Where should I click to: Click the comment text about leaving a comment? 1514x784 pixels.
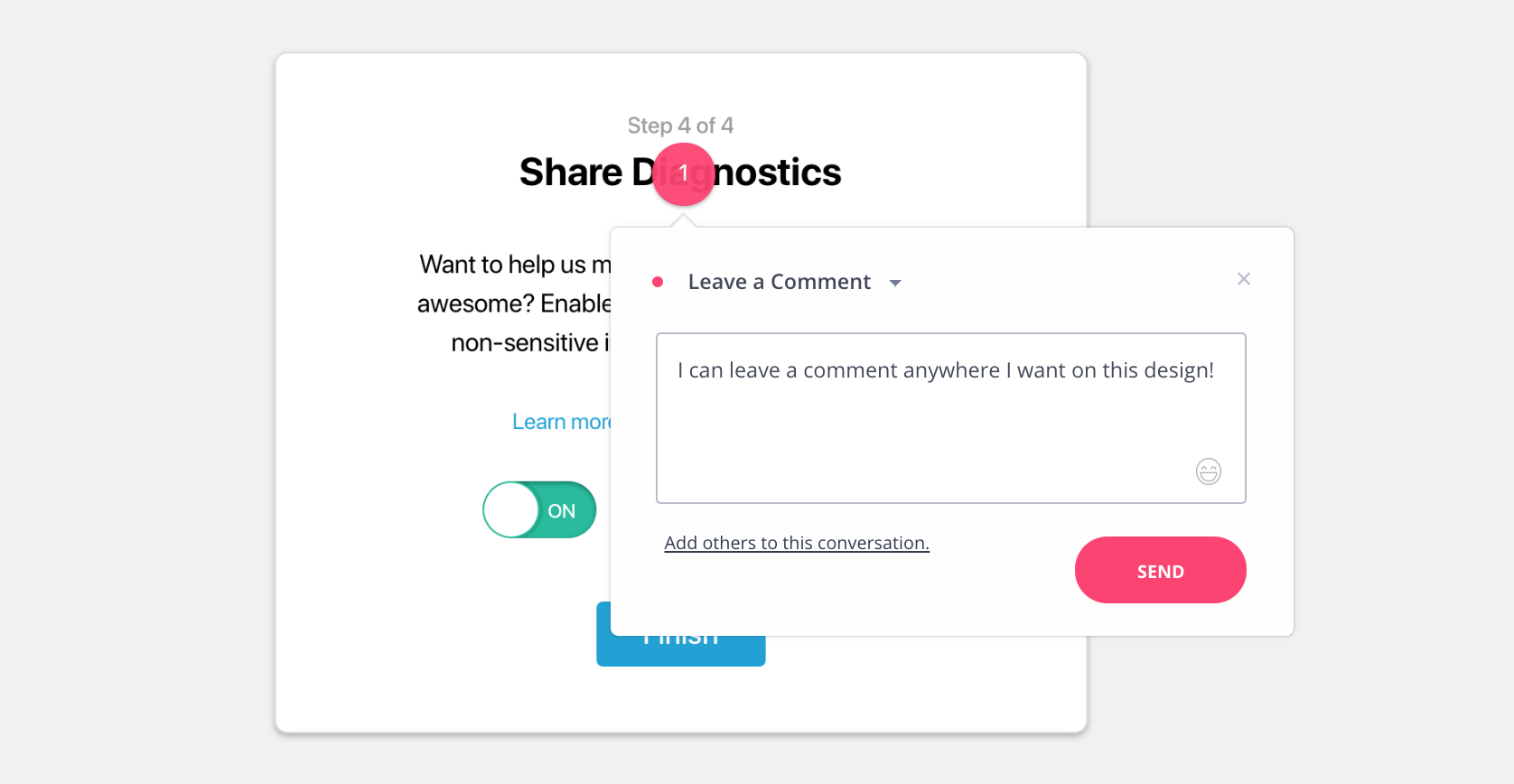(x=946, y=370)
